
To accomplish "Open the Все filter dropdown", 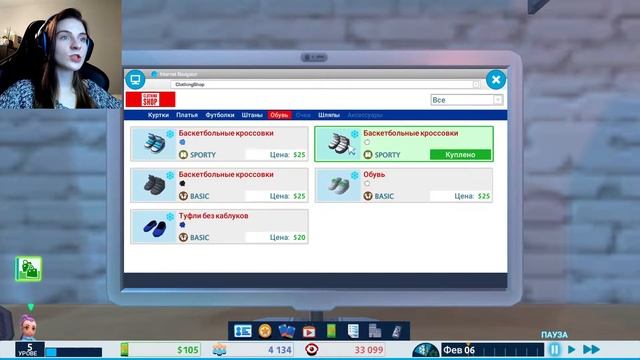I will [467, 100].
